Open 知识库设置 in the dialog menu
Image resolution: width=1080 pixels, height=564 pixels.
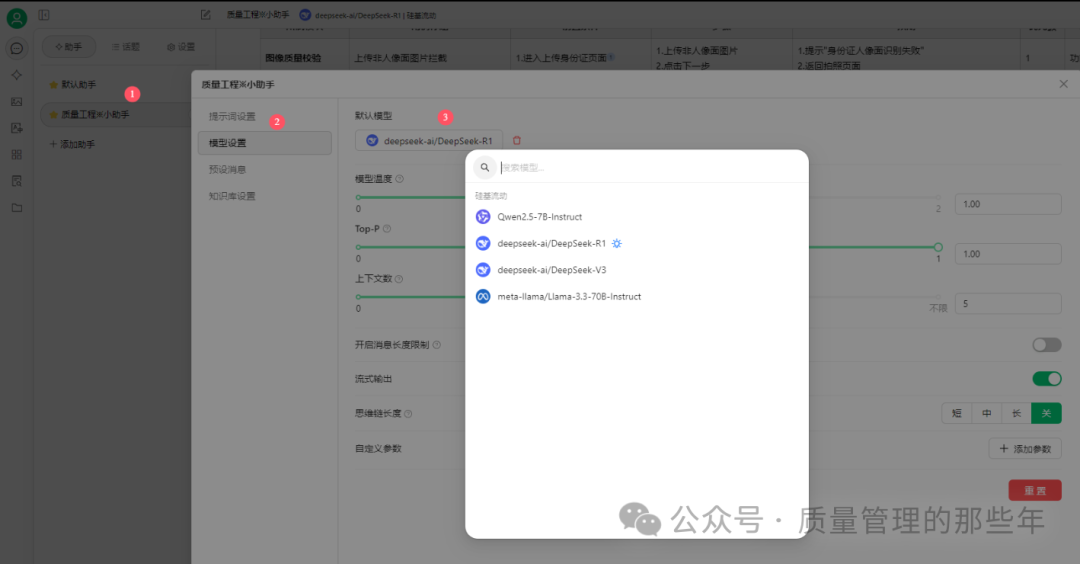tap(264, 196)
